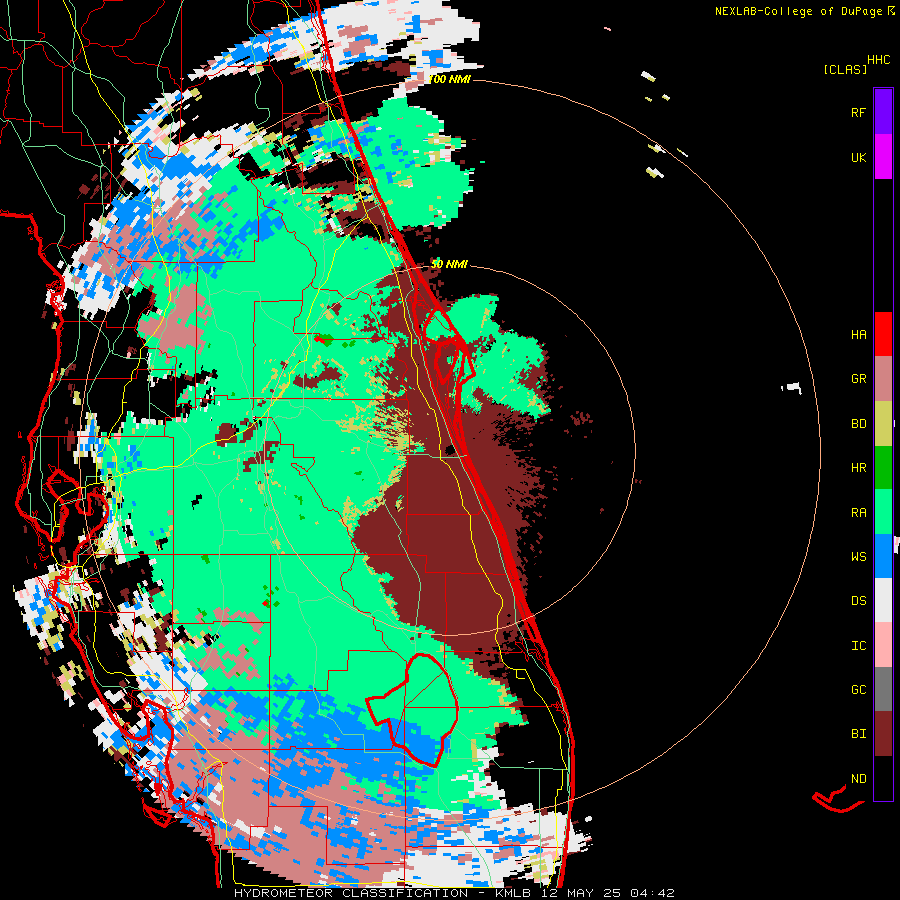Click the 'GR' legend label

tap(858, 379)
